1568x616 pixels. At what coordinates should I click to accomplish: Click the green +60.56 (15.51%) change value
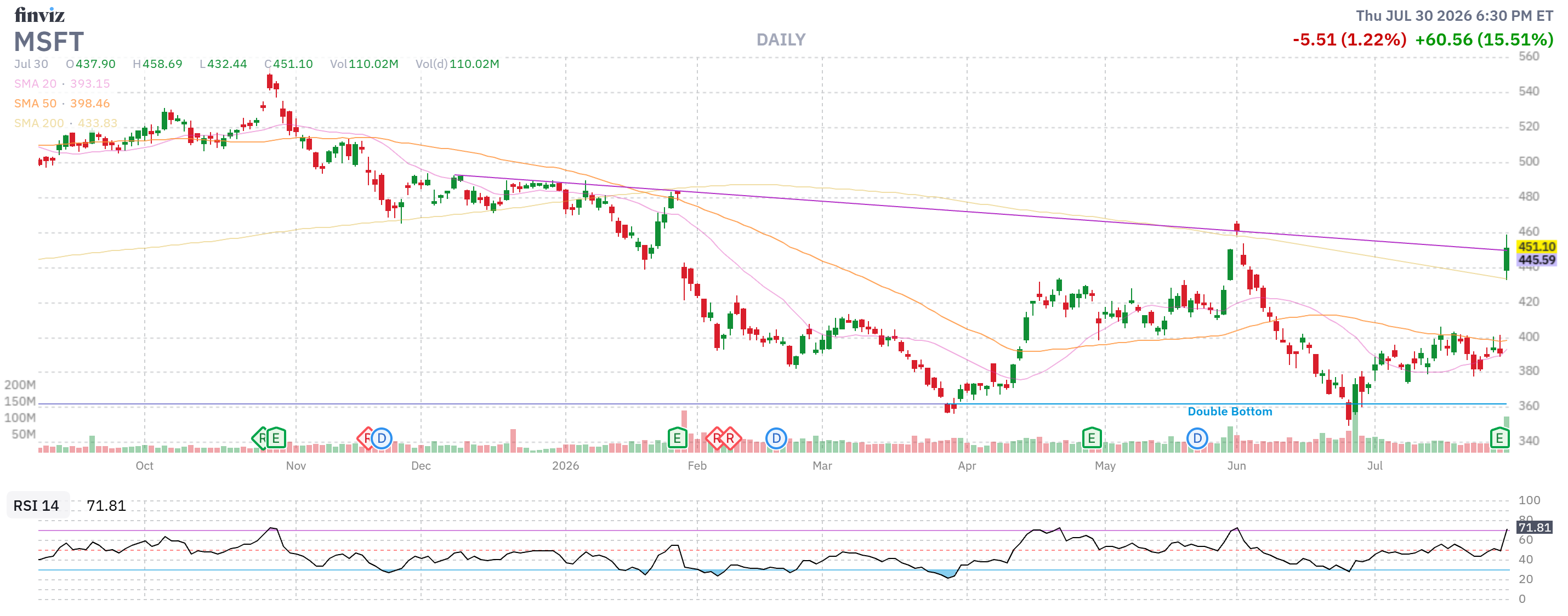pos(1484,39)
